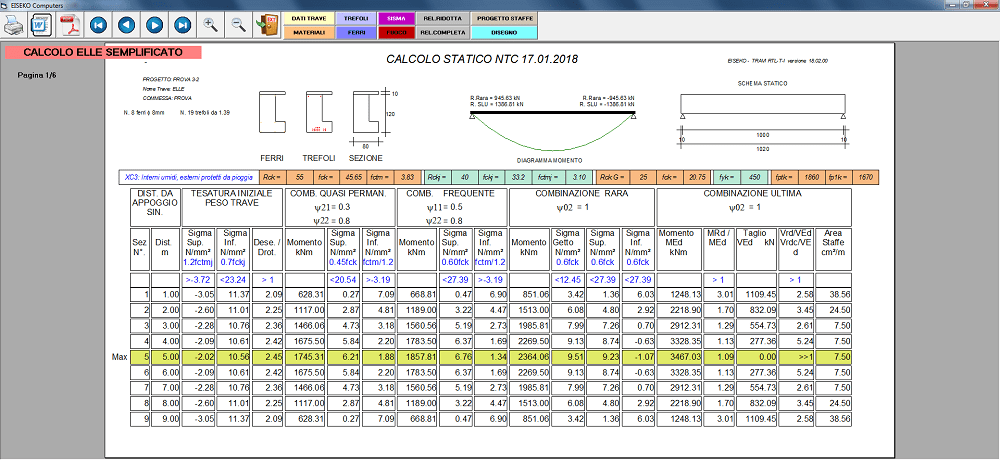
Task: Open the REL.COMPLETA report
Action: pos(443,32)
